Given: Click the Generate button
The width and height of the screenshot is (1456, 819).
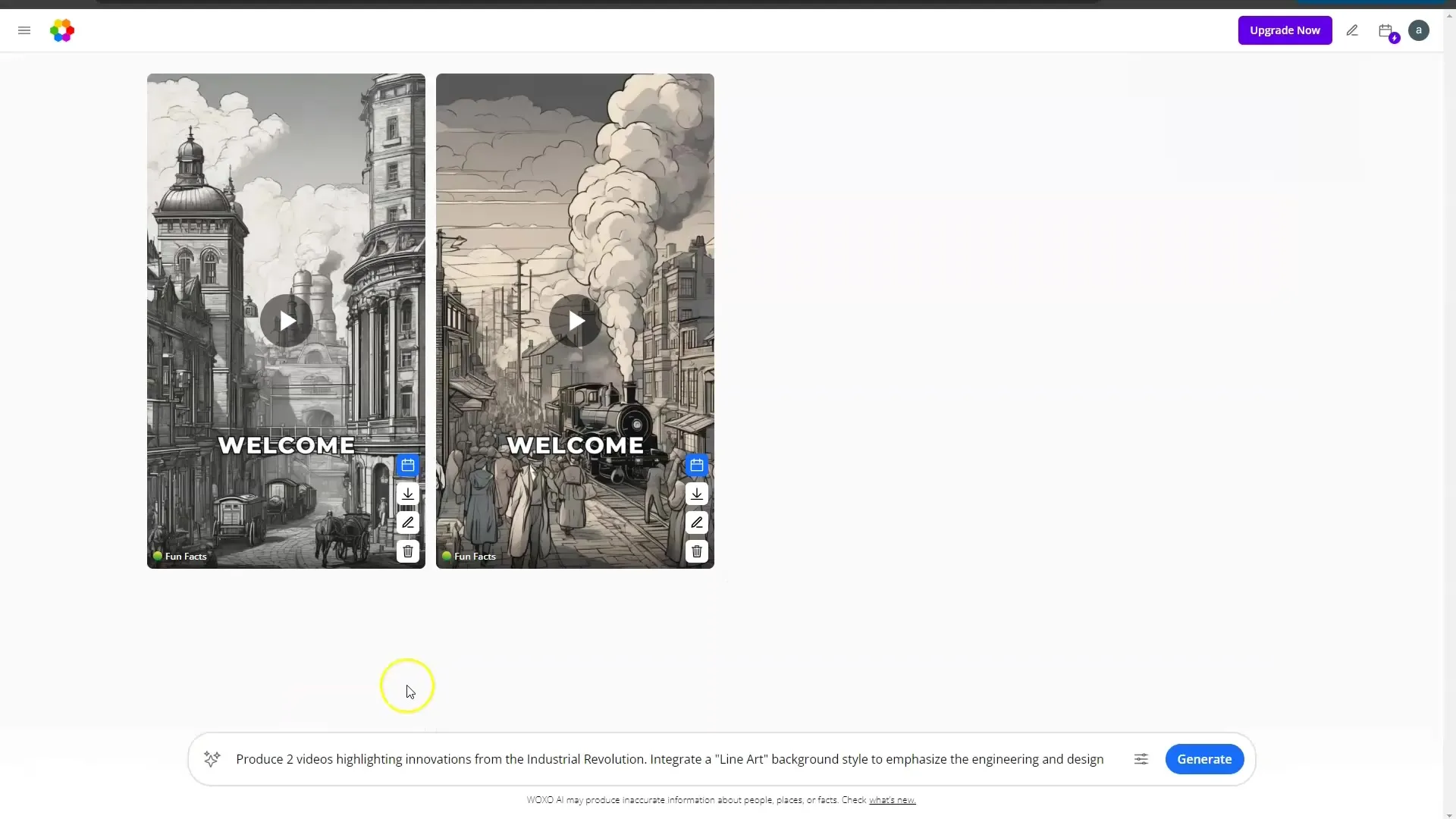Looking at the screenshot, I should tap(1205, 759).
